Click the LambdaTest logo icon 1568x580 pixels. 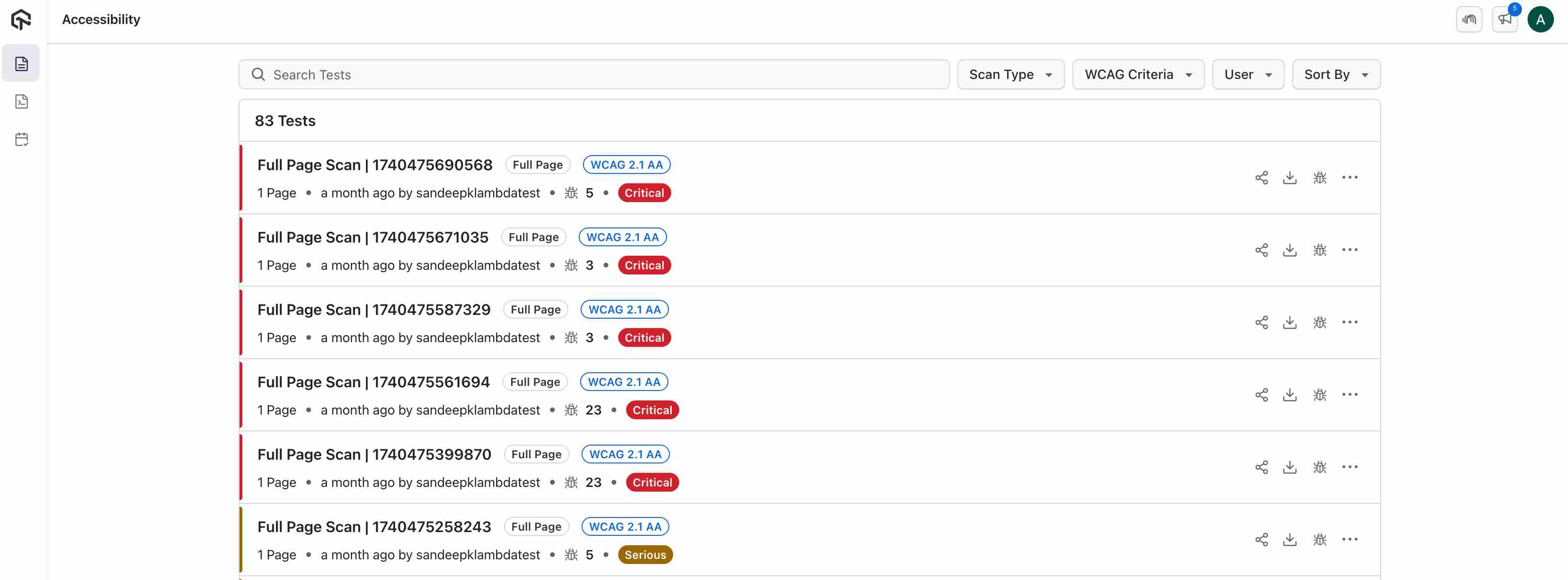(x=21, y=19)
